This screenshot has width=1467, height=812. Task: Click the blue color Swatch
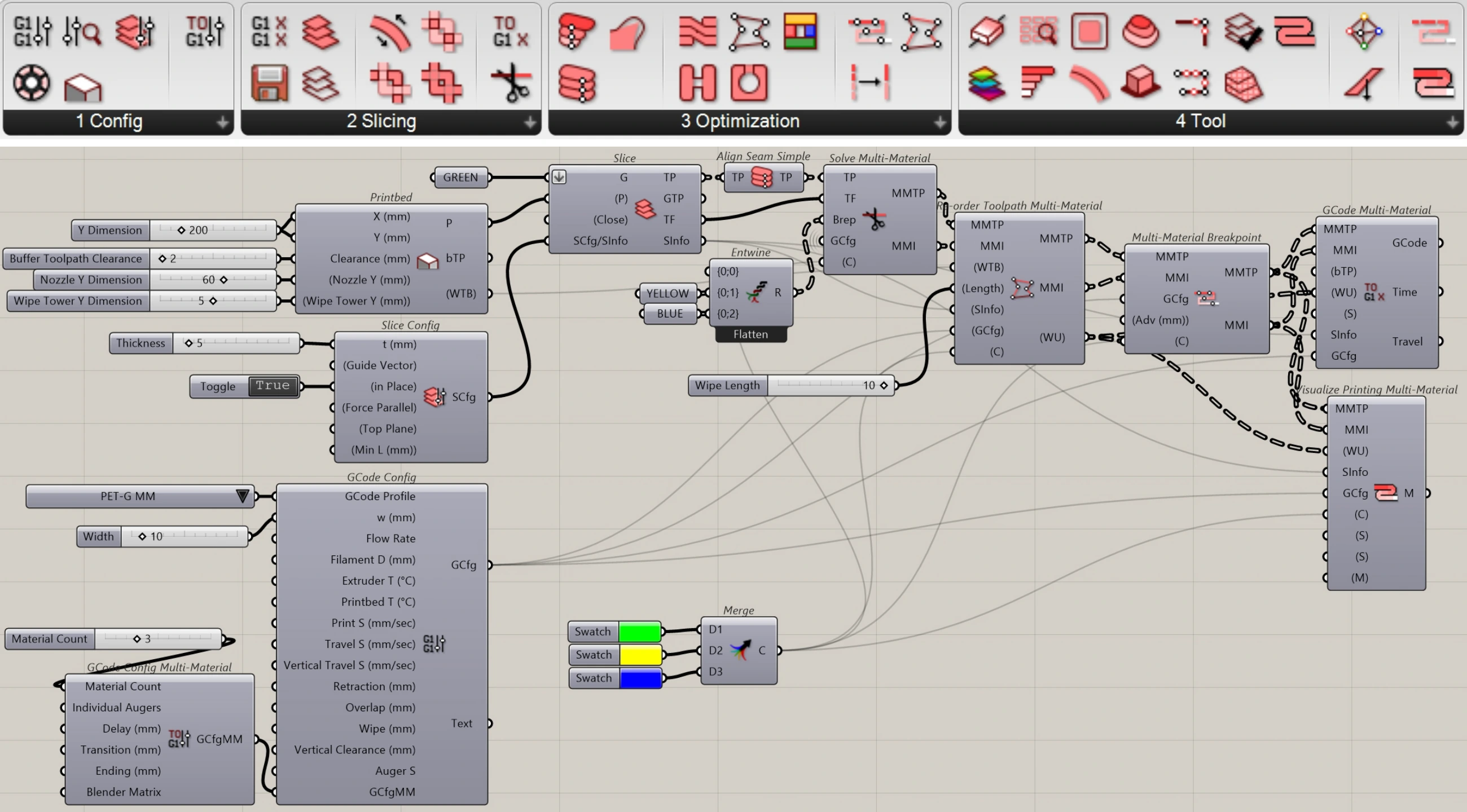coord(640,678)
